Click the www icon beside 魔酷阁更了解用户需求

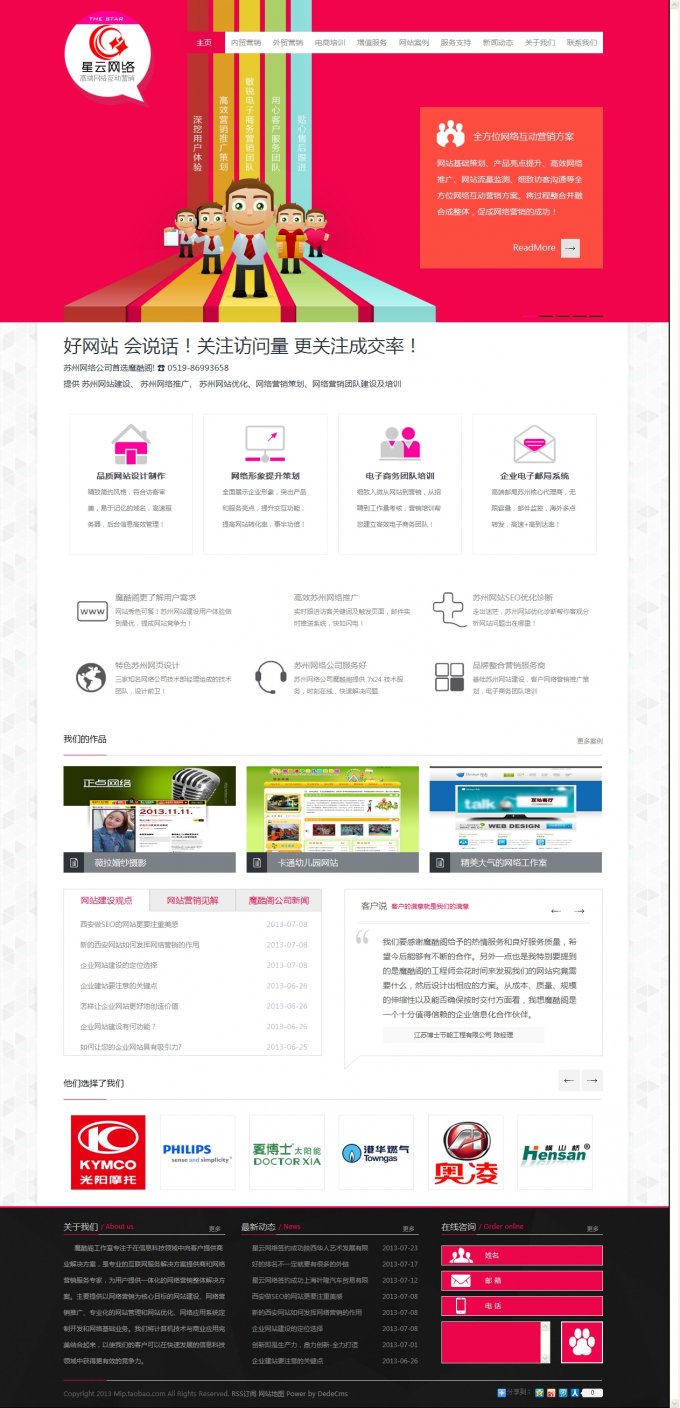click(92, 612)
